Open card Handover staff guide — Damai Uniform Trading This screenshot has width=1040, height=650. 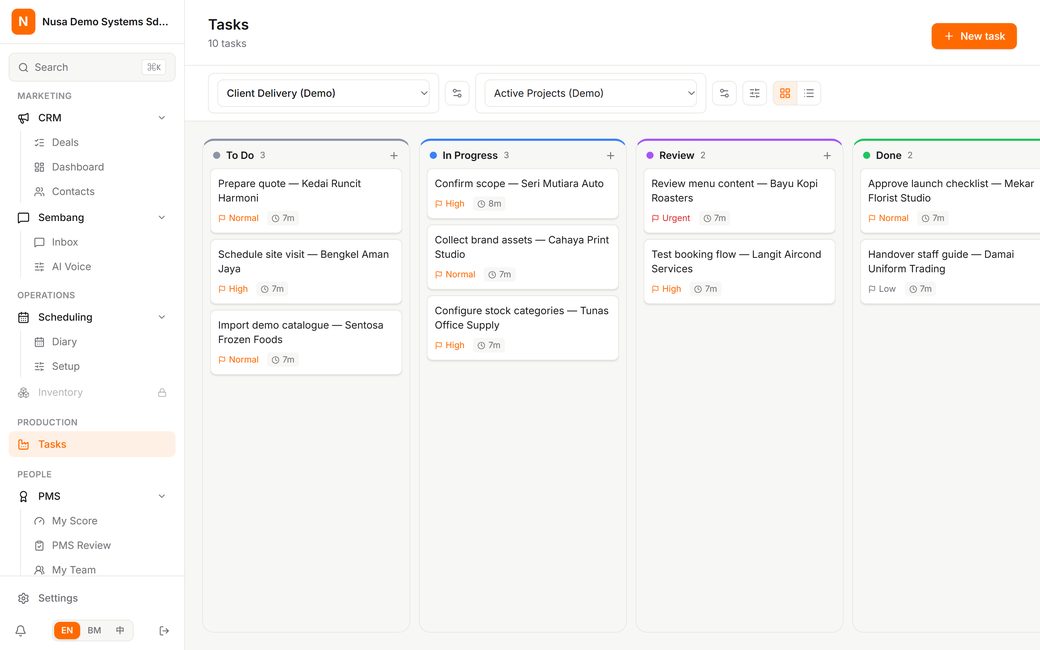point(950,271)
